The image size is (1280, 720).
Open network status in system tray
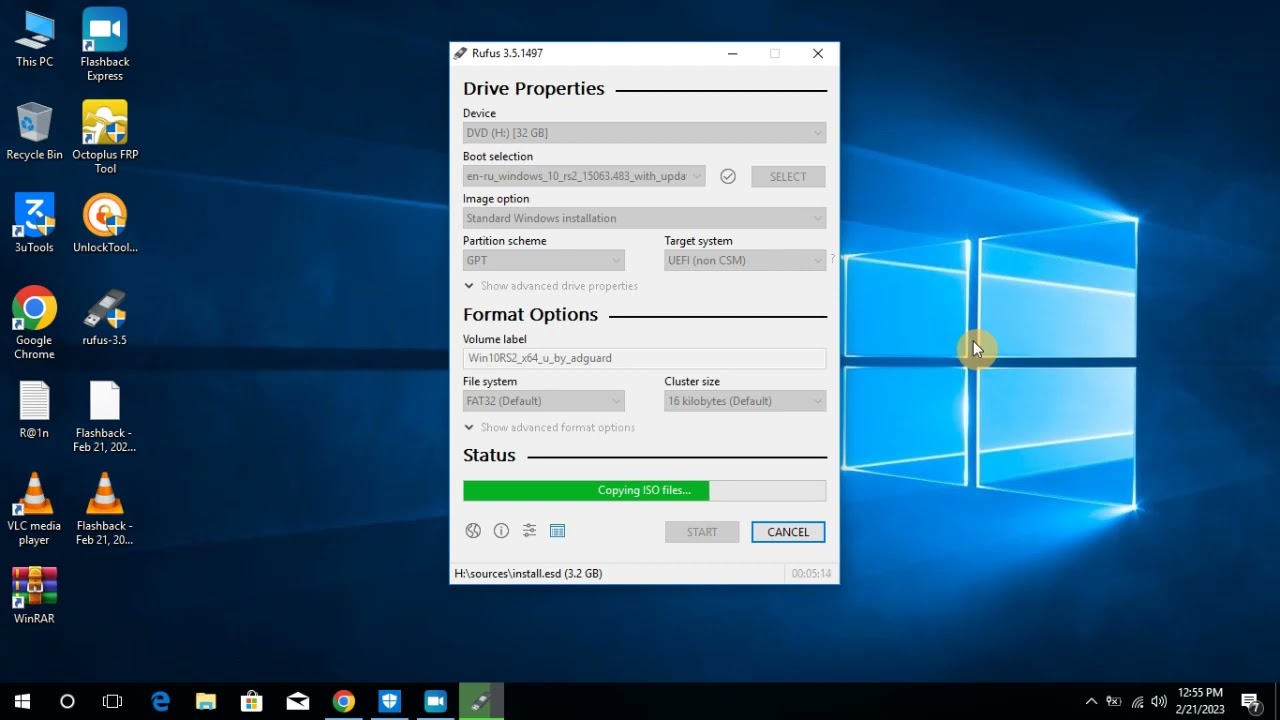point(1137,701)
